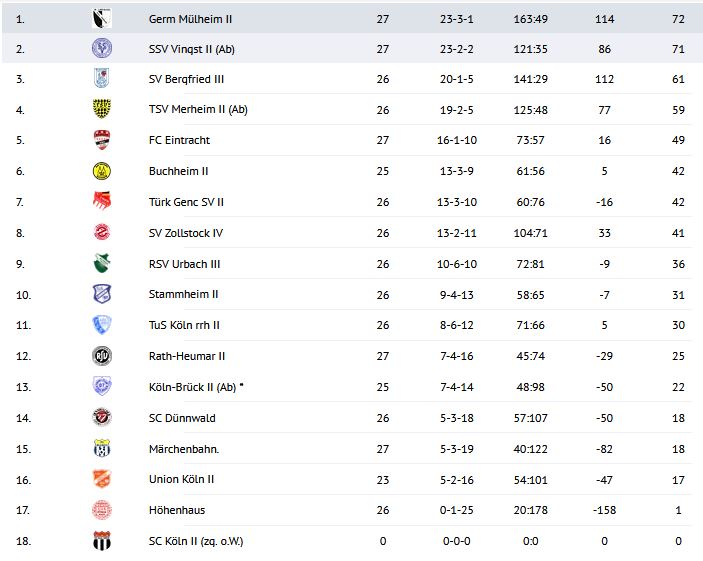Click the Union Köln II orange crest
703x561 pixels.
[101, 479]
